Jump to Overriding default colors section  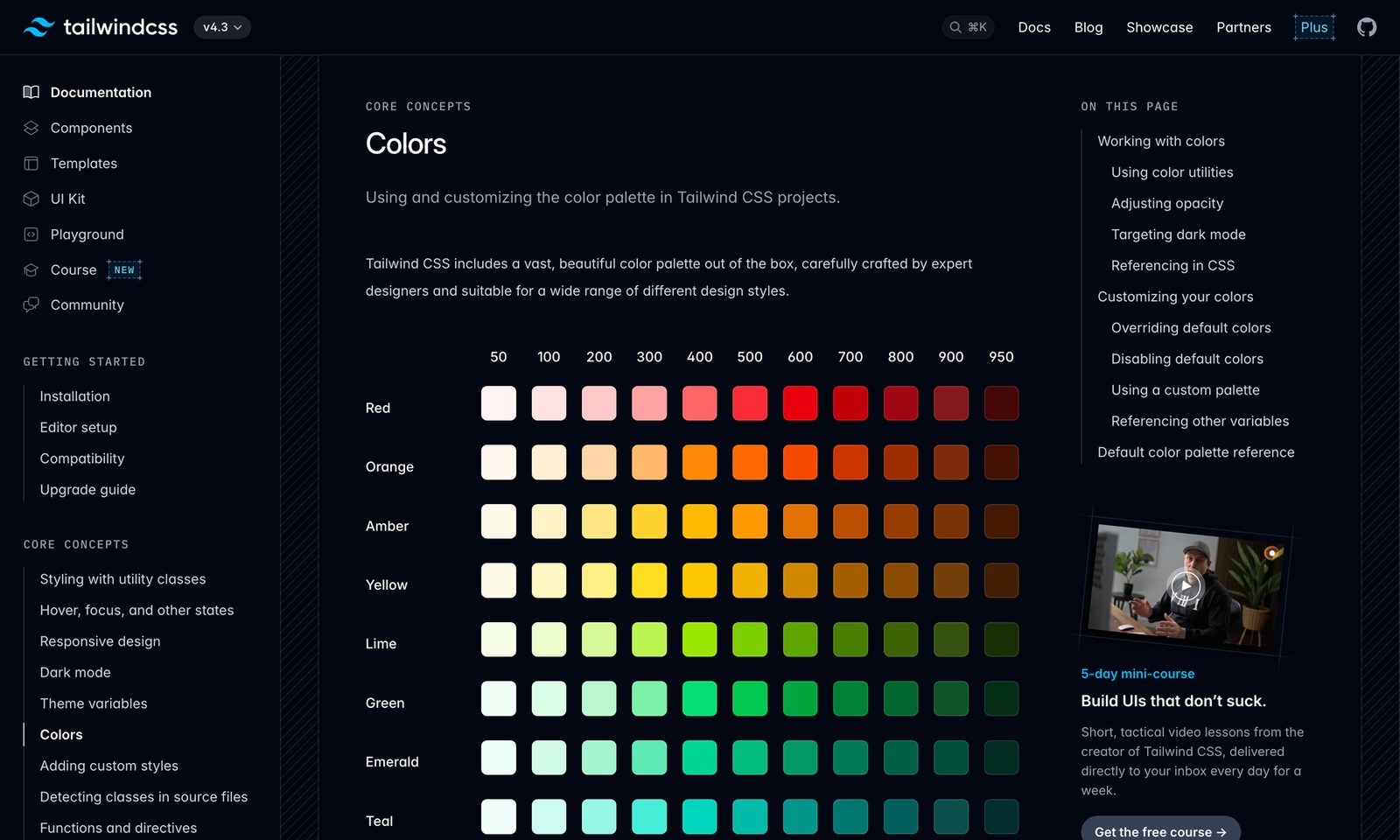(x=1191, y=327)
